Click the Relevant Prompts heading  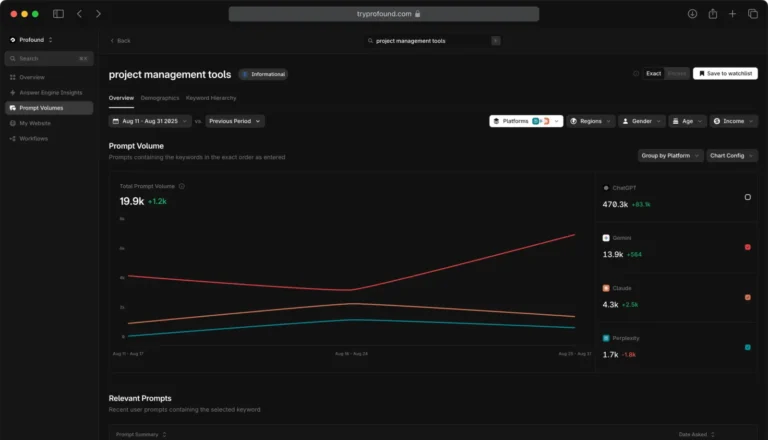point(140,398)
